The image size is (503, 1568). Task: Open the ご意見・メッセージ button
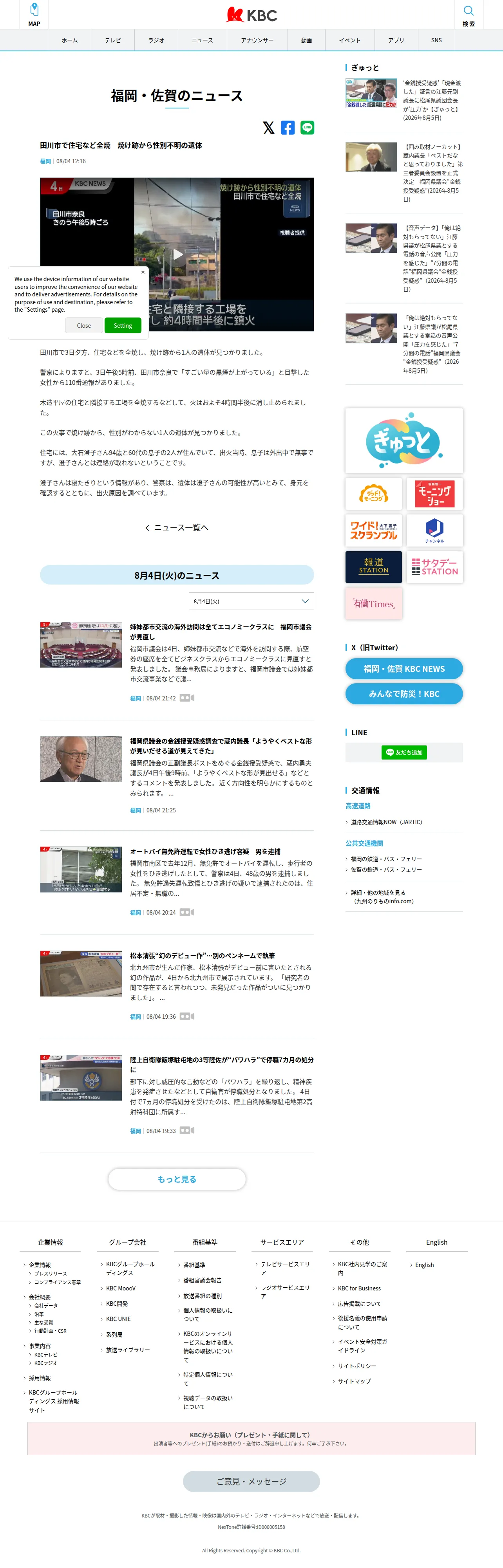[x=251, y=1481]
